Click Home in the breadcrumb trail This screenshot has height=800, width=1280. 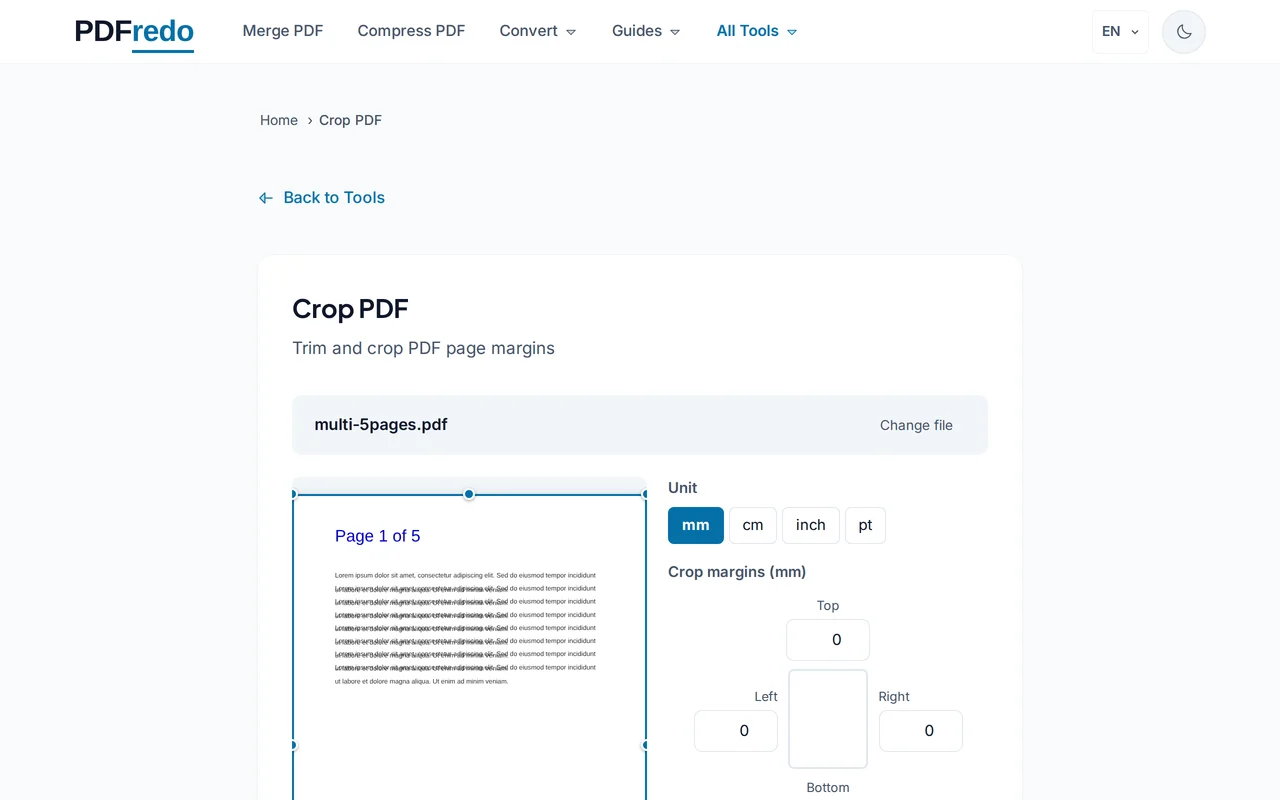[x=279, y=120]
